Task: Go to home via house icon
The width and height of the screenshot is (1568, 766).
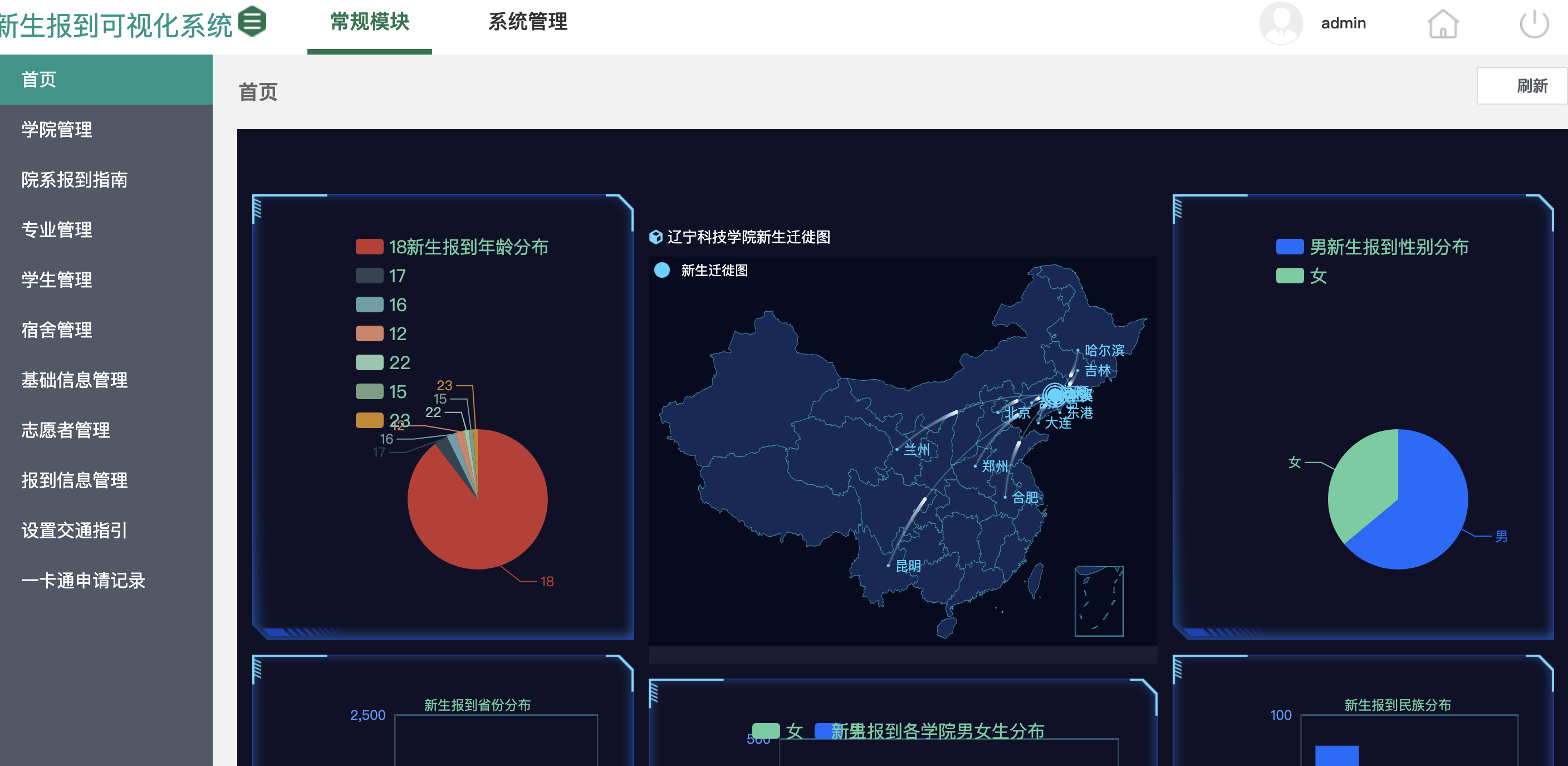Action: pyautogui.click(x=1443, y=24)
